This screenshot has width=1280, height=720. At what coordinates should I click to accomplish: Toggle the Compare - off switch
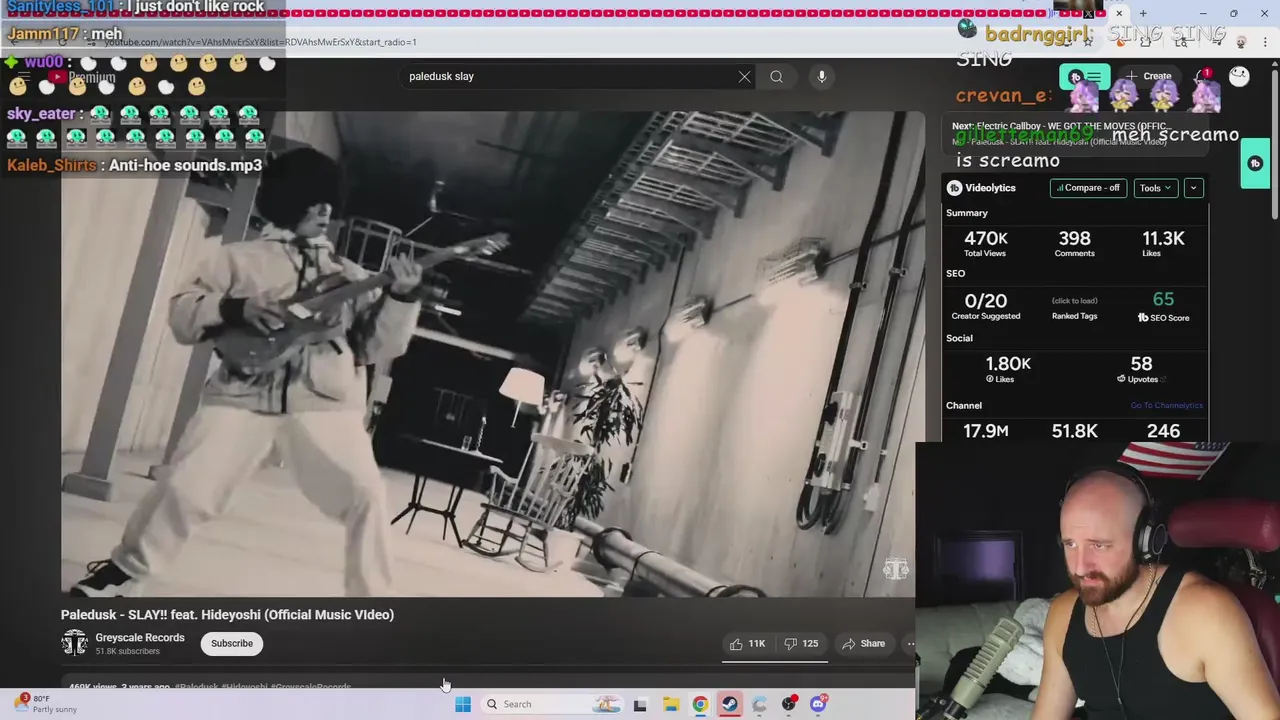coord(1088,188)
